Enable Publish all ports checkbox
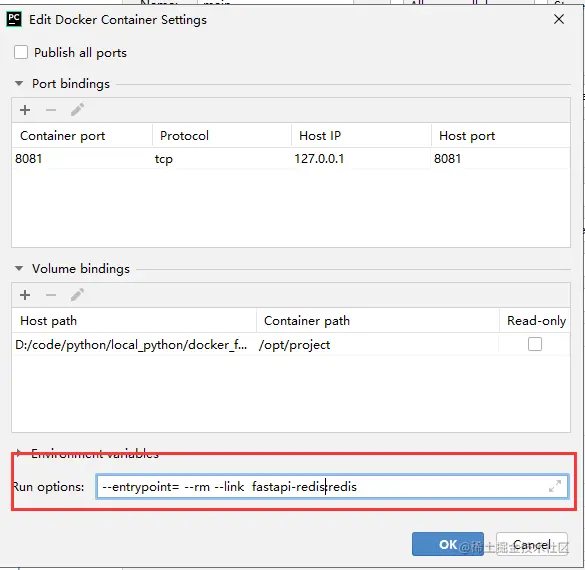Screen dimensions: 585x570 [21, 52]
